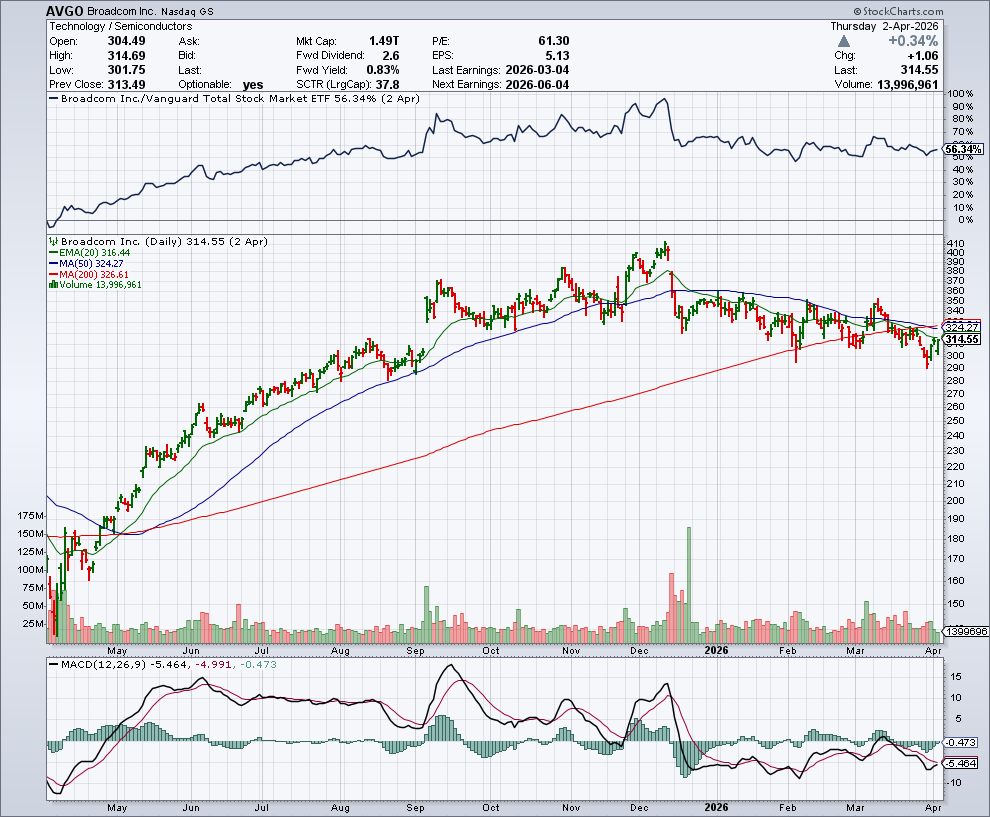The width and height of the screenshot is (990, 817).
Task: Click the 175M volume axis label
Action: tap(31, 516)
